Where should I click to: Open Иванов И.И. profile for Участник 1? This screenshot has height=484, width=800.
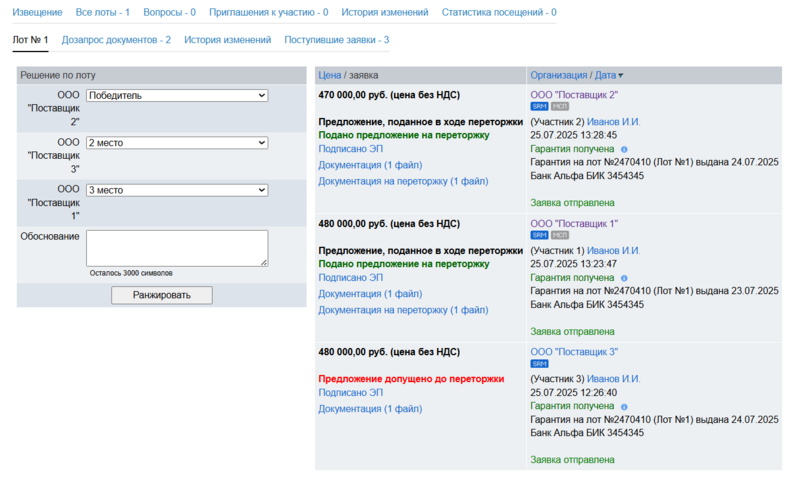point(613,250)
